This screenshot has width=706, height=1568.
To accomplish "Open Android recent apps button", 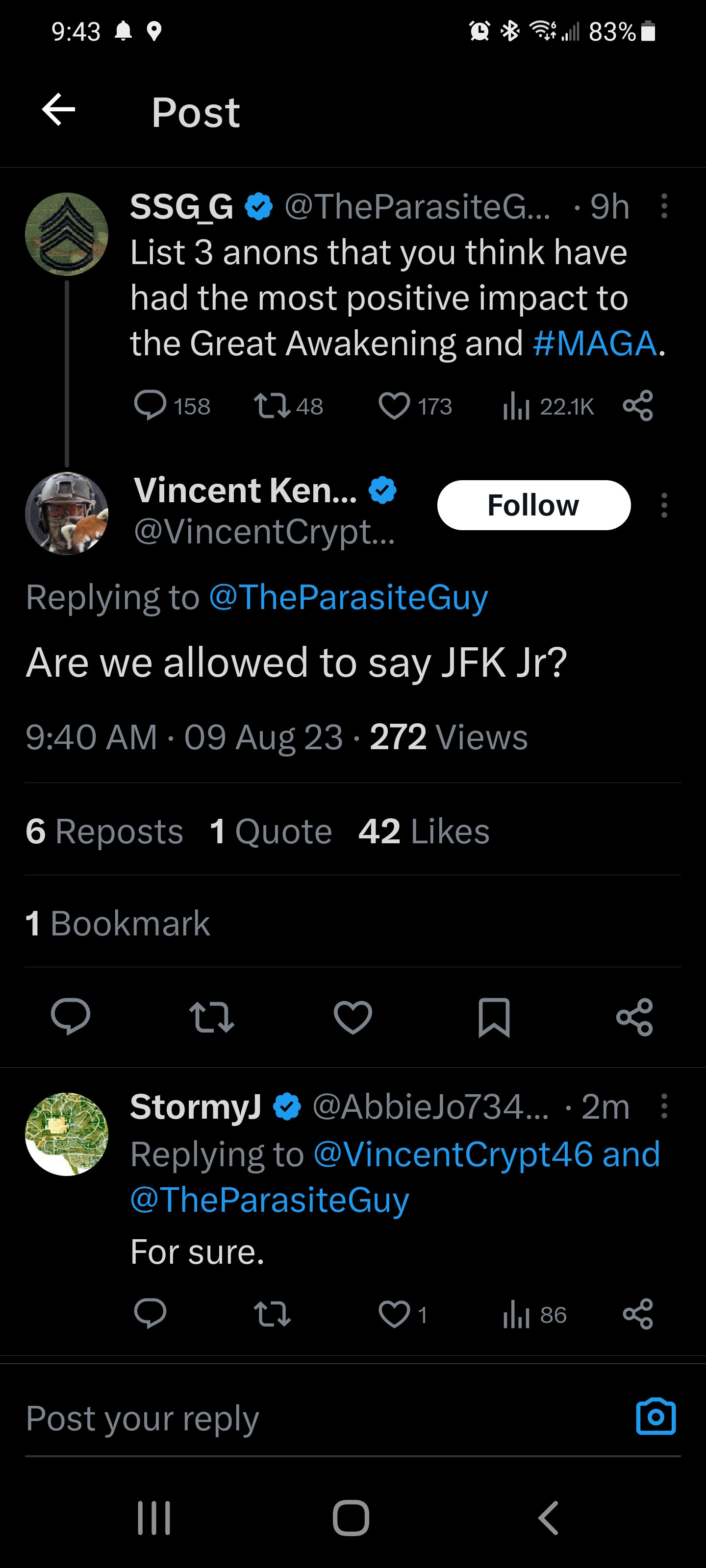I will click(153, 1518).
